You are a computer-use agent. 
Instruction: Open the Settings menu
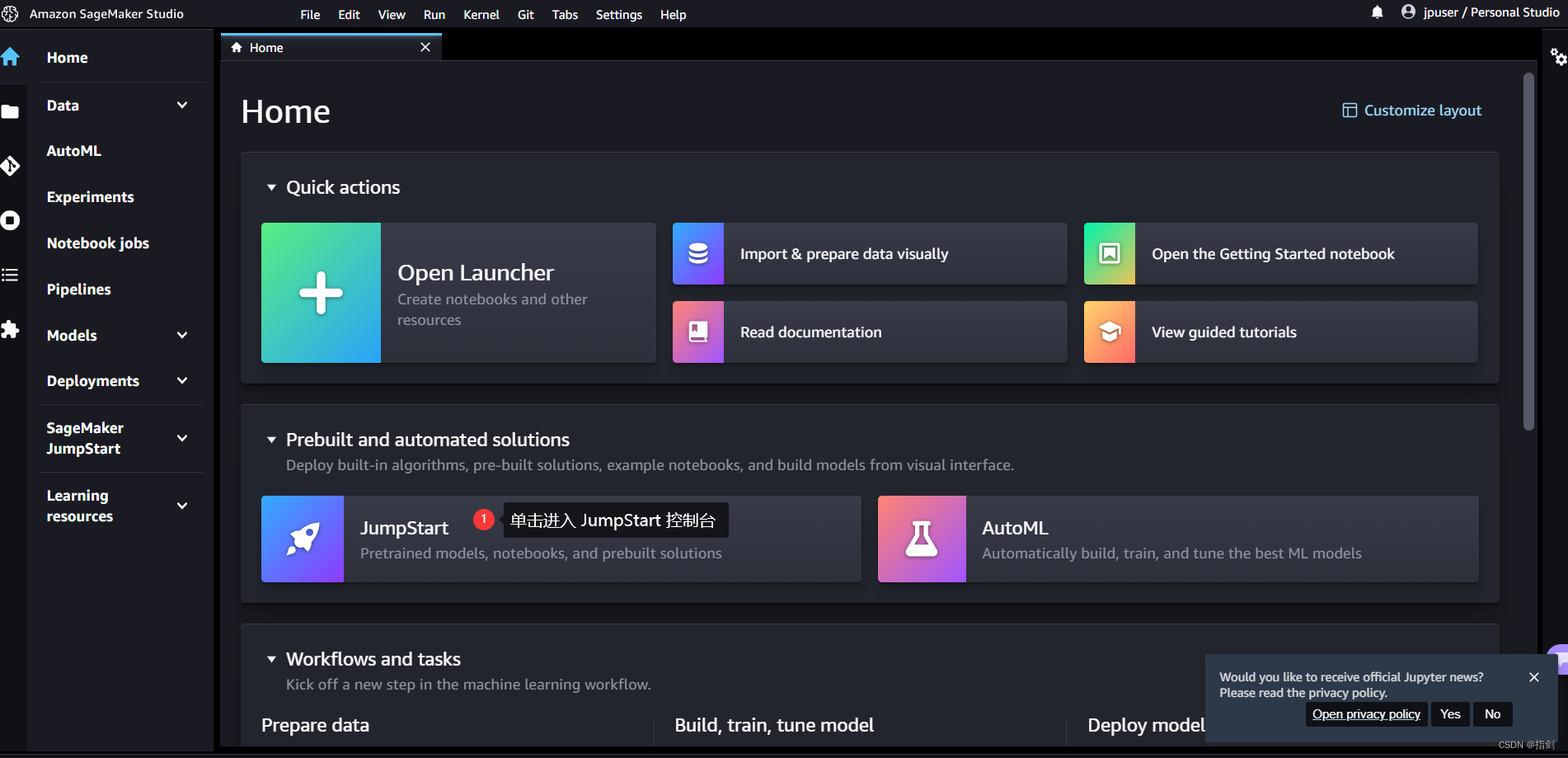tap(619, 14)
